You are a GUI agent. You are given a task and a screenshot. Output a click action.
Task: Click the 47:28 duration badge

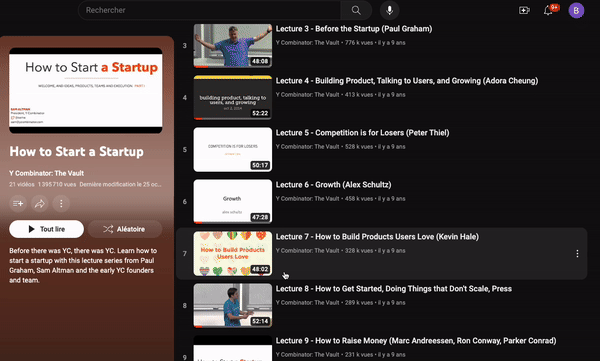[260, 217]
